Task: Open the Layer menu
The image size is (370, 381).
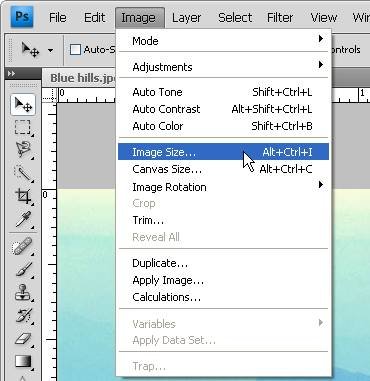Action: pyautogui.click(x=186, y=18)
